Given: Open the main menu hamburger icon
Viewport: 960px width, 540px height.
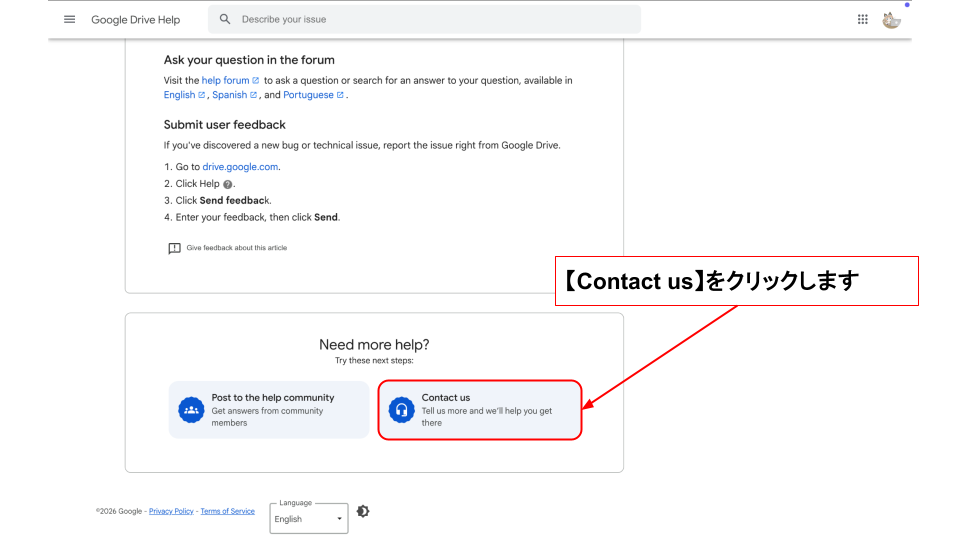Looking at the screenshot, I should [x=69, y=19].
